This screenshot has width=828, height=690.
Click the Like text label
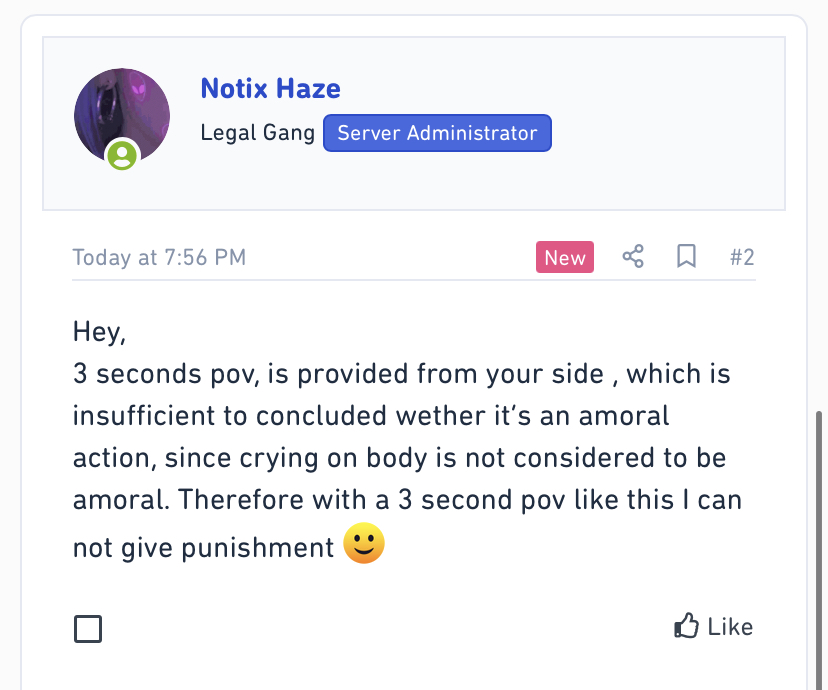coord(730,627)
